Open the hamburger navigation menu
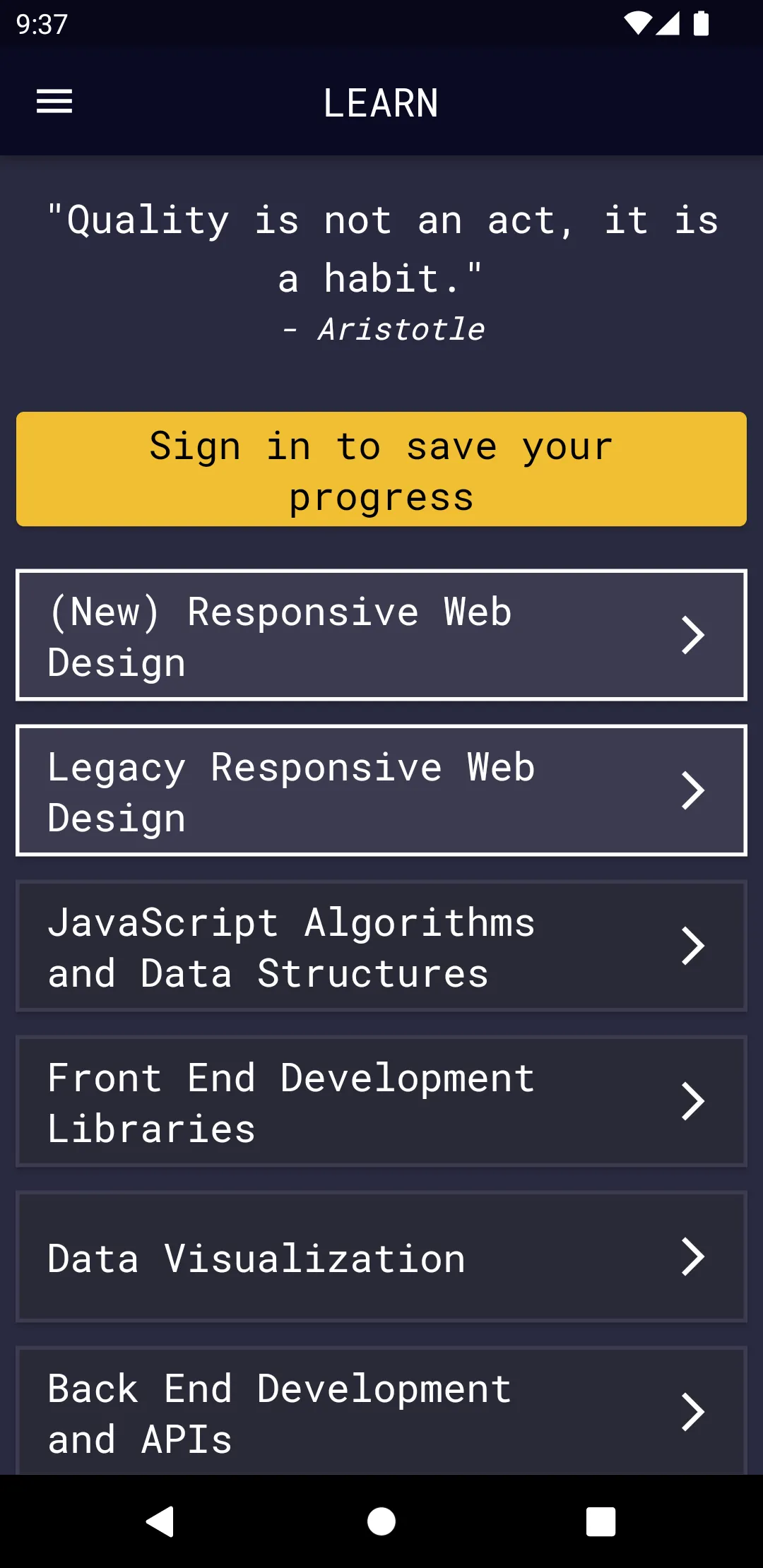Screen dimensions: 763x1568 (x=54, y=102)
